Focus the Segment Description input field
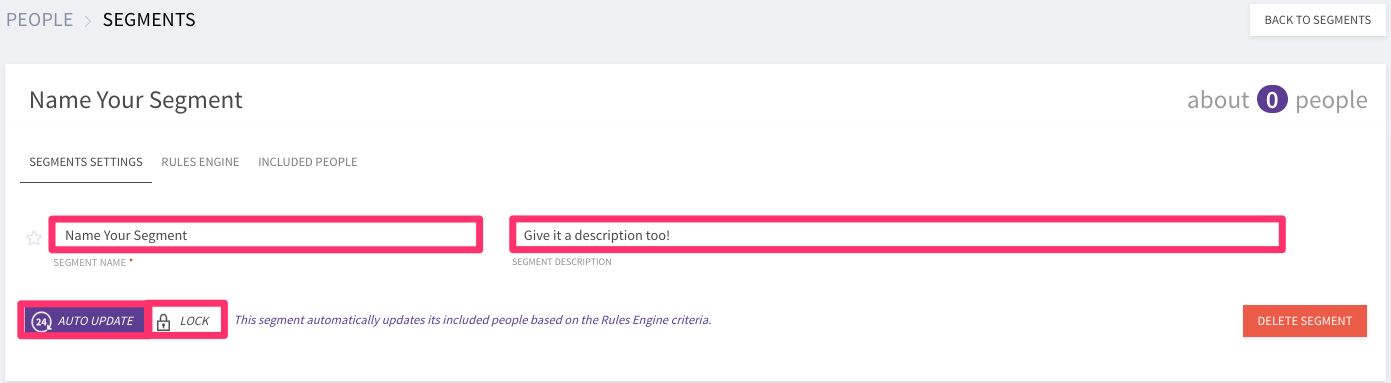Image resolution: width=1391 pixels, height=383 pixels. coord(898,235)
